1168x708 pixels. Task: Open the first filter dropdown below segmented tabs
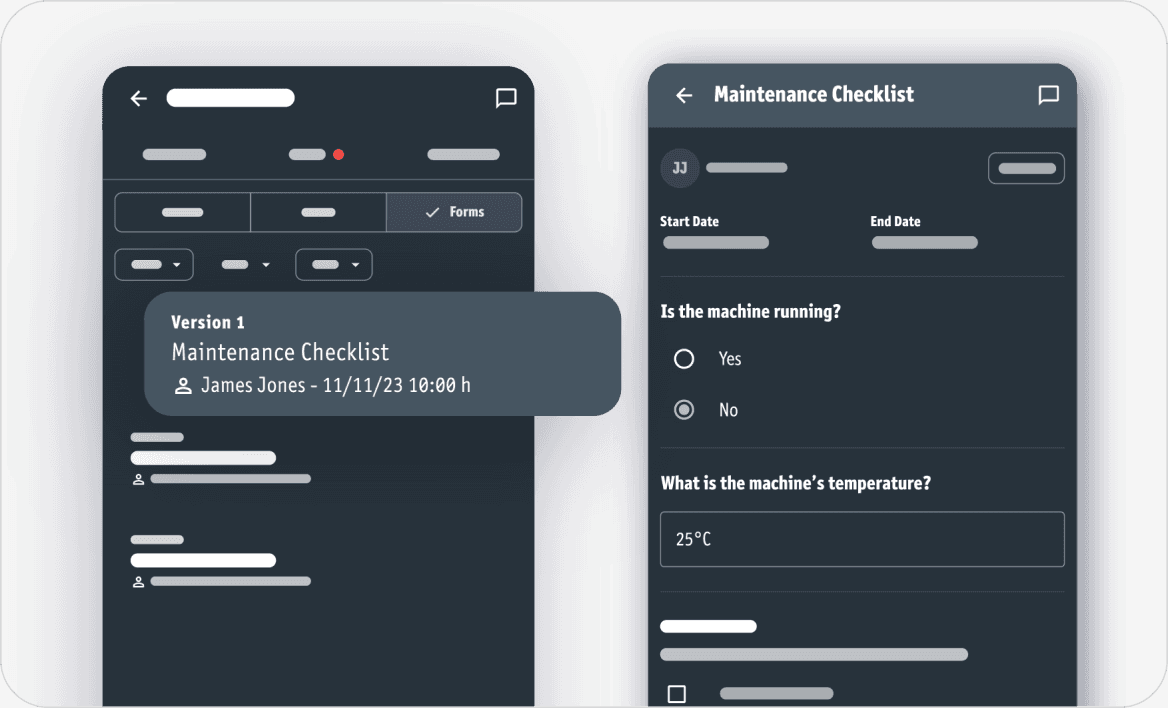point(154,265)
